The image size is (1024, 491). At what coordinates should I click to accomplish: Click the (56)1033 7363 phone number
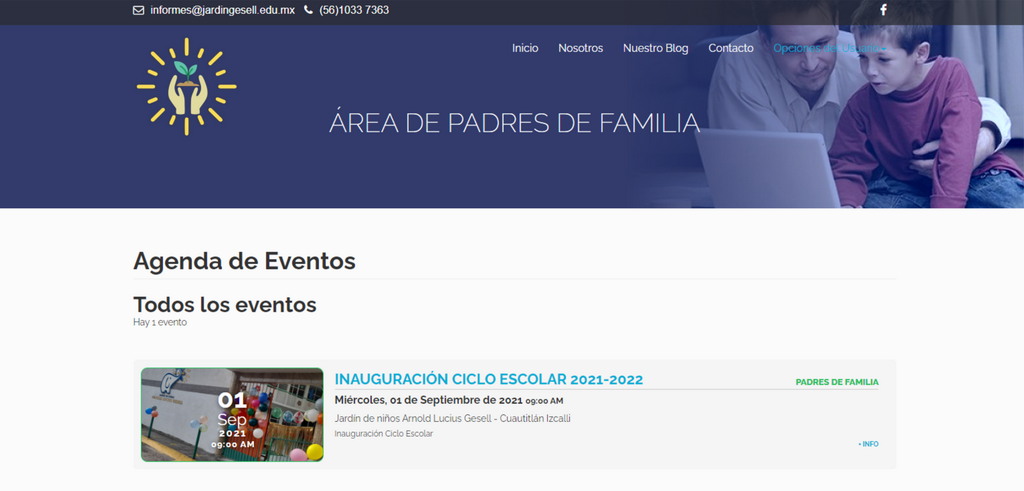(354, 10)
